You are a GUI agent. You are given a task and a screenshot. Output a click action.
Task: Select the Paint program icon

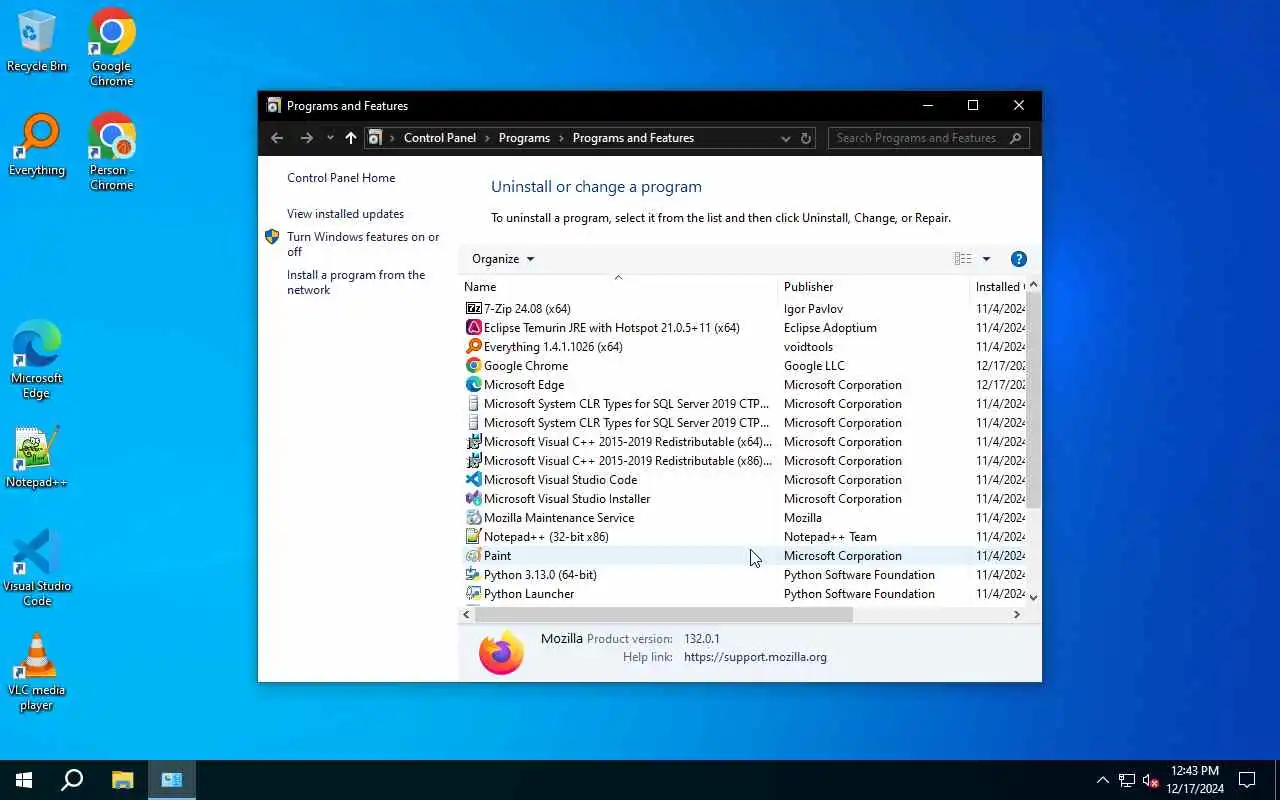pos(474,556)
